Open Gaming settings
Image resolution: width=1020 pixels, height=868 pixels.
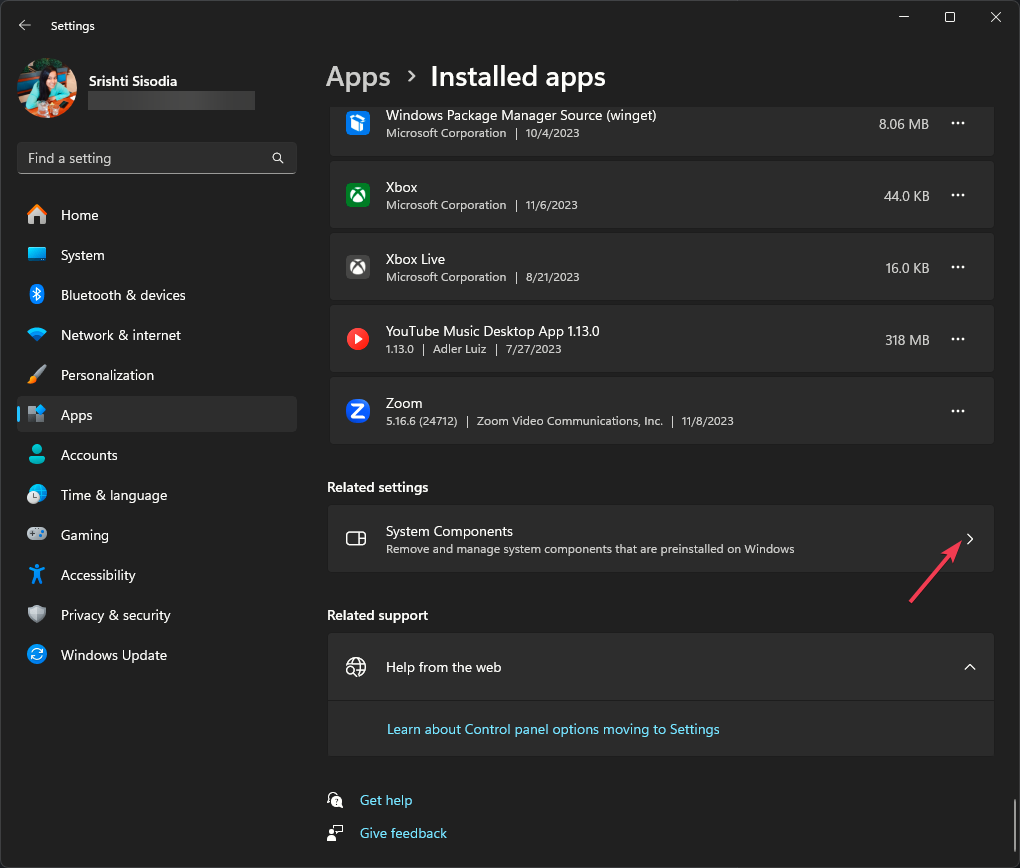coord(157,536)
